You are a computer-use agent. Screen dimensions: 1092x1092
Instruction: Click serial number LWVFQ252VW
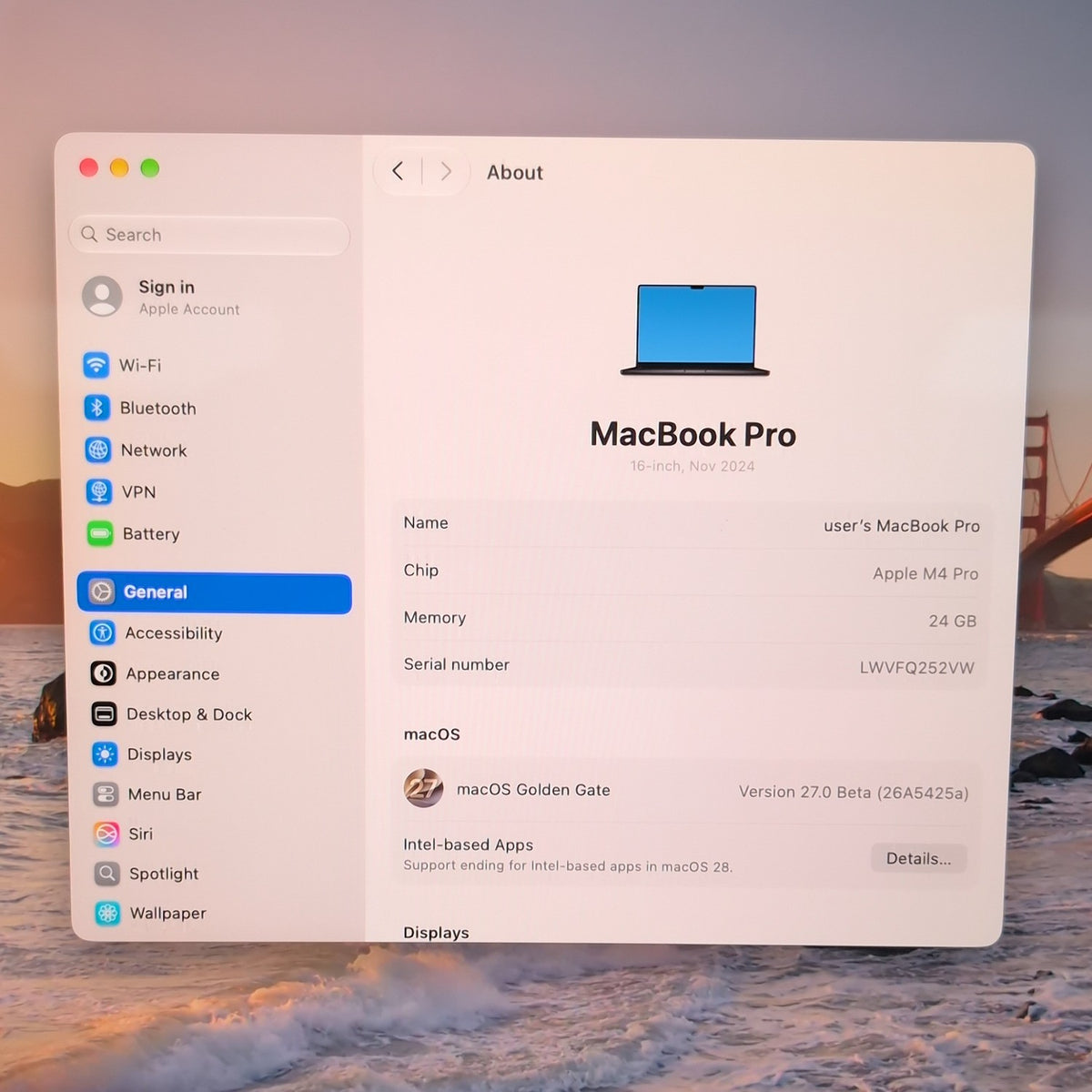[x=917, y=668]
